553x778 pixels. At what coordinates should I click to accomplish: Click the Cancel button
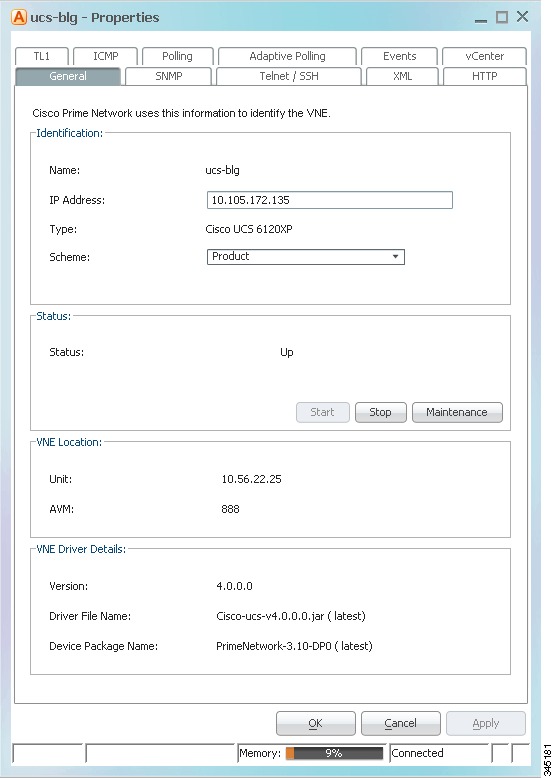point(400,723)
